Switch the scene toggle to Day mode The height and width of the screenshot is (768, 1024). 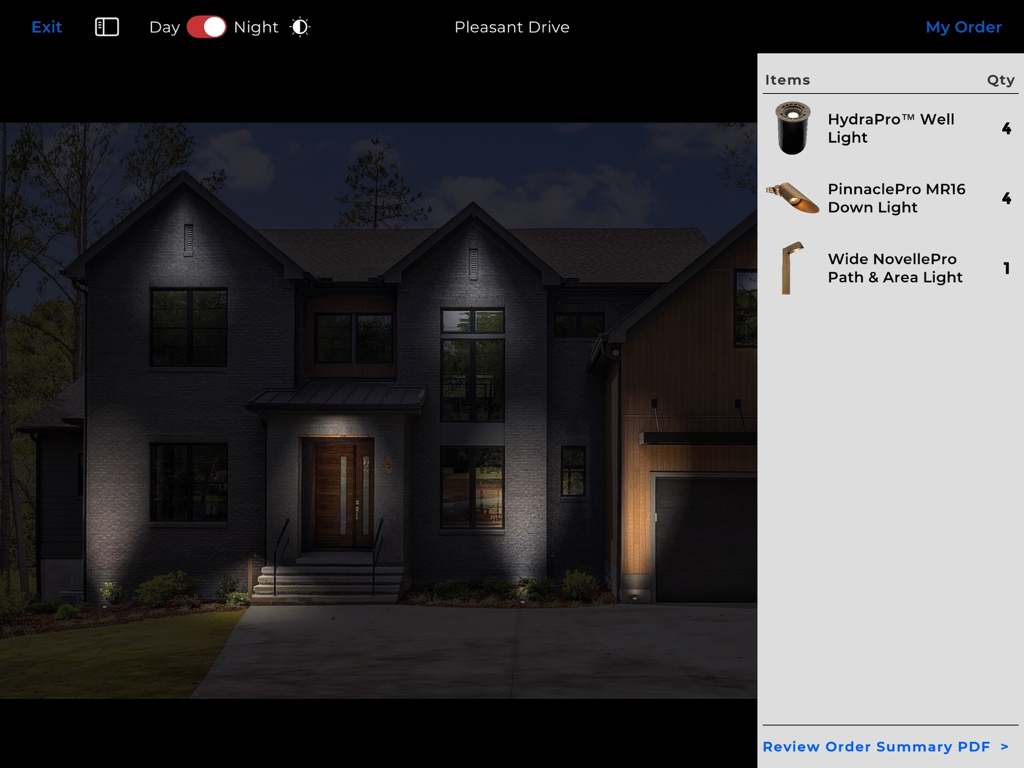(207, 27)
